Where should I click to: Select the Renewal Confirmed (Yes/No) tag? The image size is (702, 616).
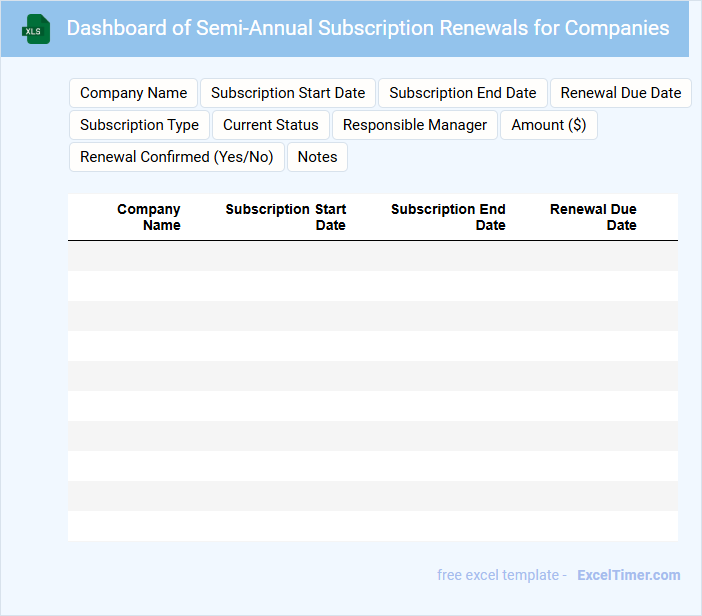[176, 157]
